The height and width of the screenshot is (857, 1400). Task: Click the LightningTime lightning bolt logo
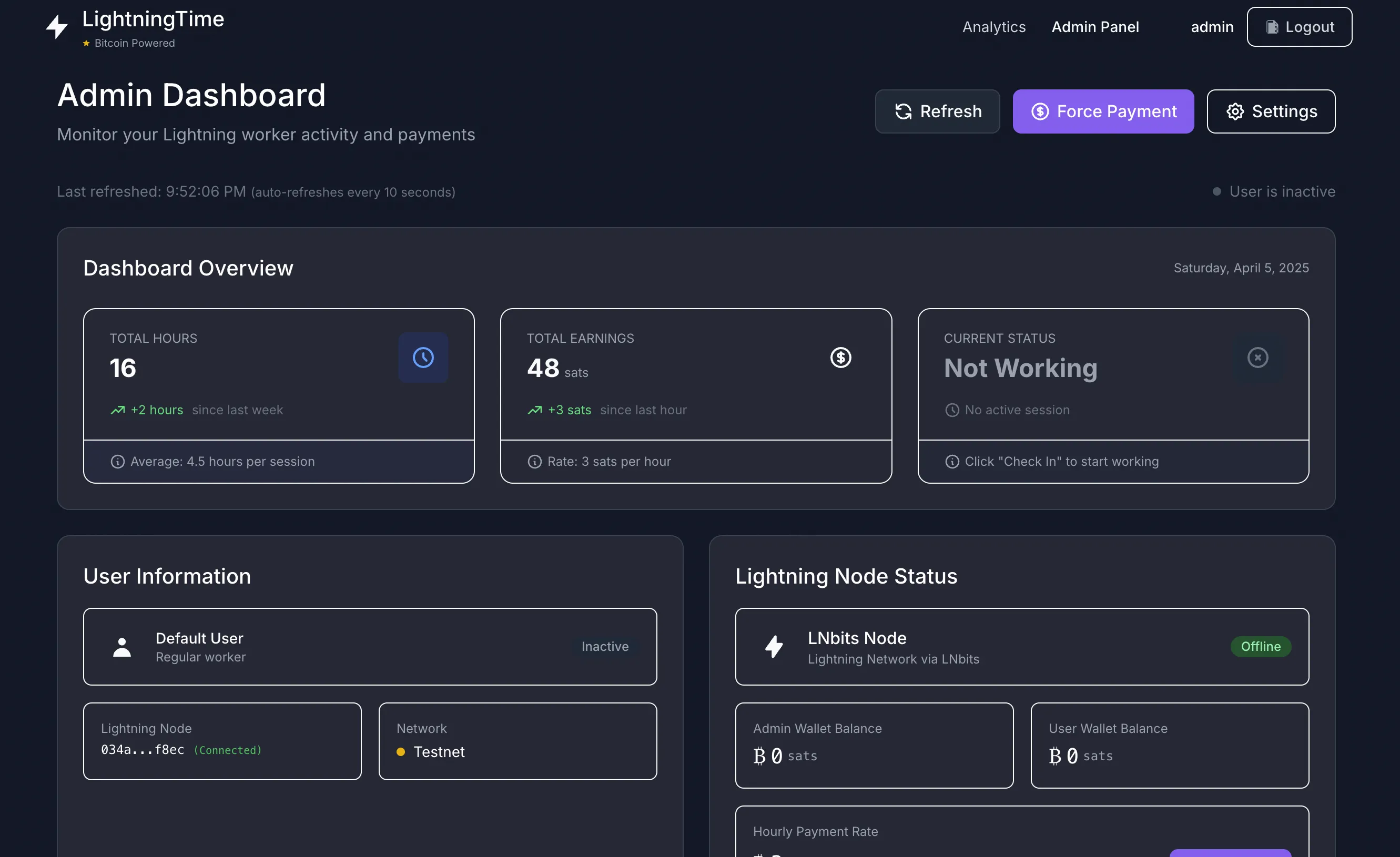tap(57, 27)
